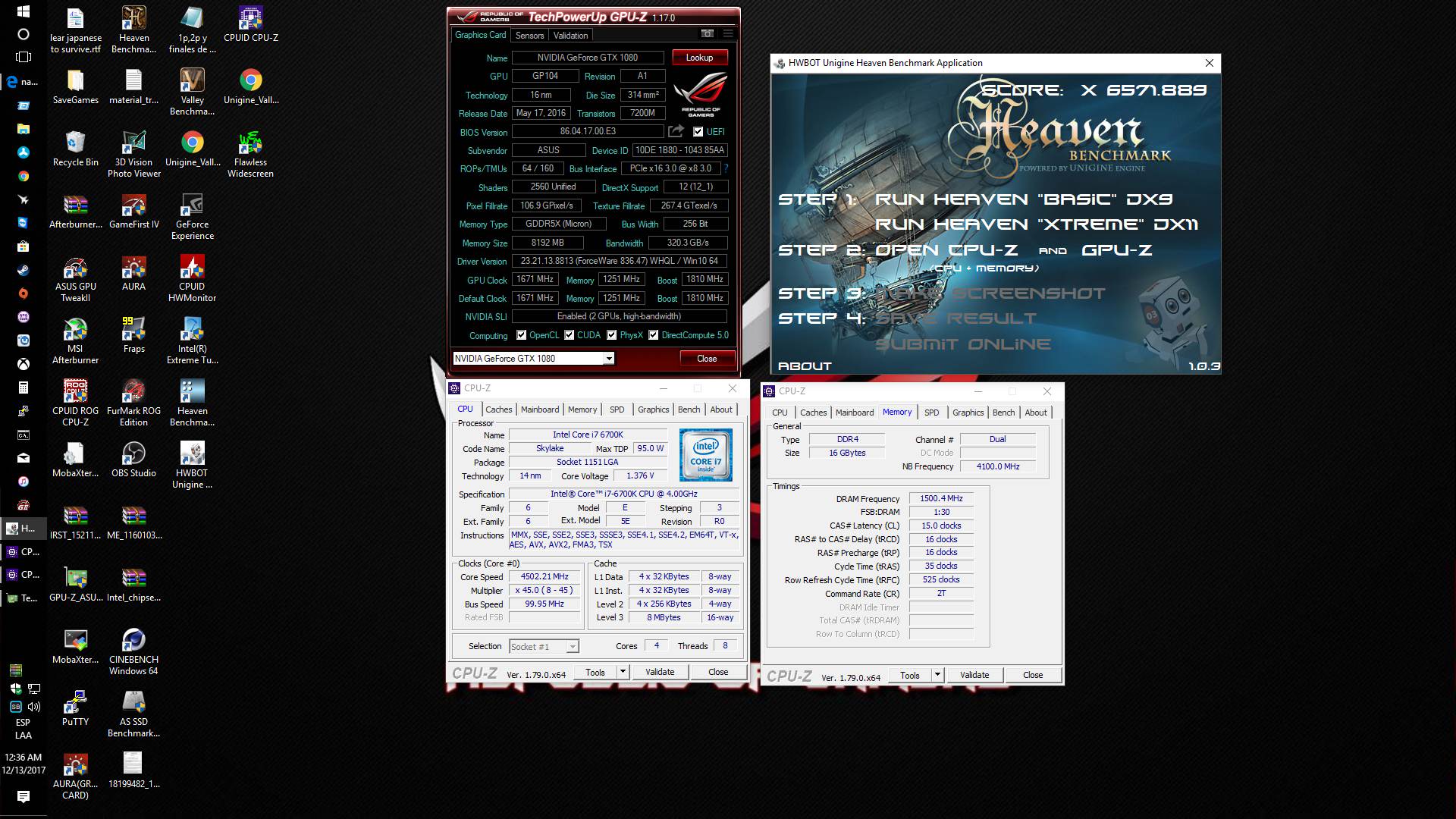The image size is (1456, 819).
Task: Open 3D Vision Photo Viewer icon
Action: [134, 155]
